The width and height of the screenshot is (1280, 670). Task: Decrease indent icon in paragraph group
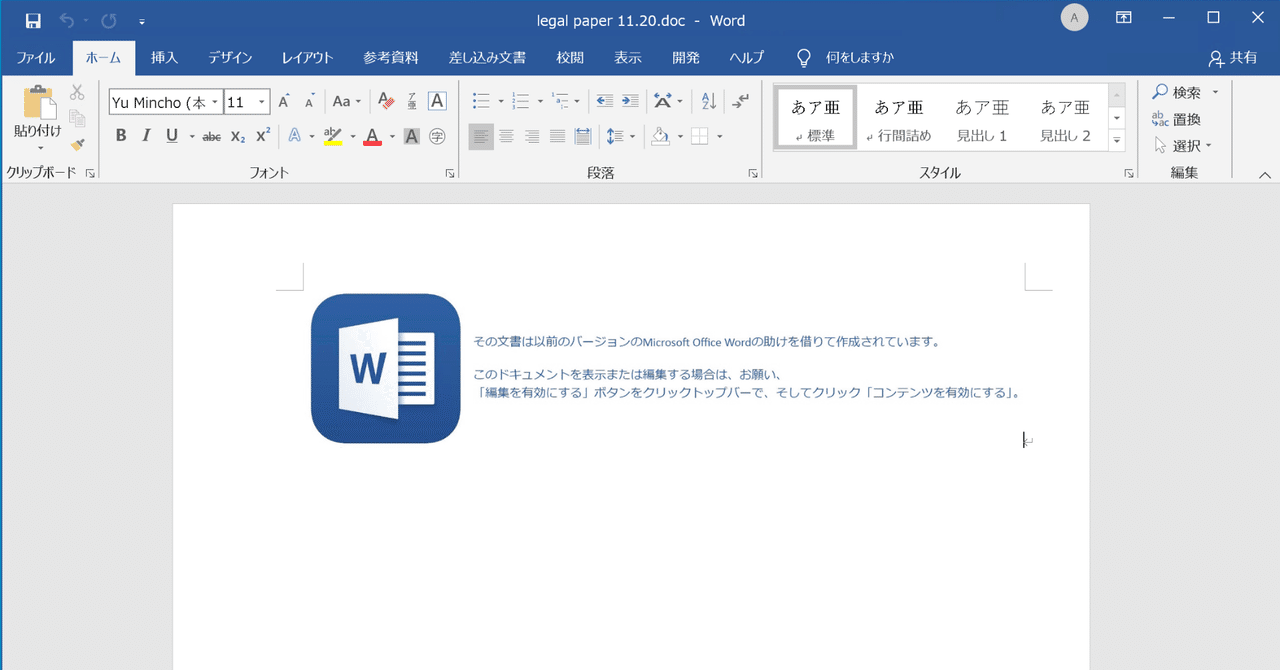click(604, 101)
